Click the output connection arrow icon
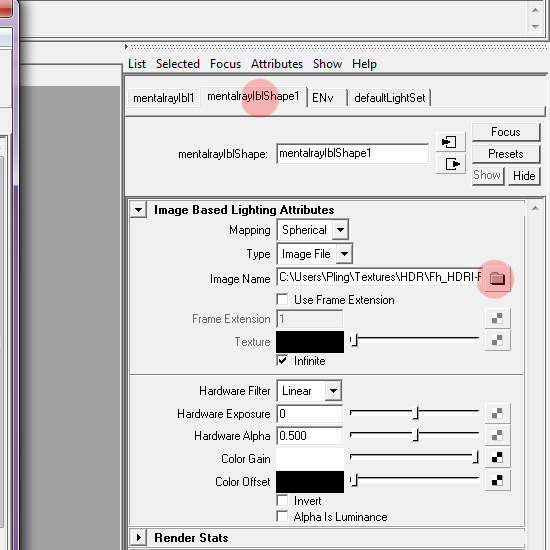This screenshot has height=550, width=550. pyautogui.click(x=451, y=164)
